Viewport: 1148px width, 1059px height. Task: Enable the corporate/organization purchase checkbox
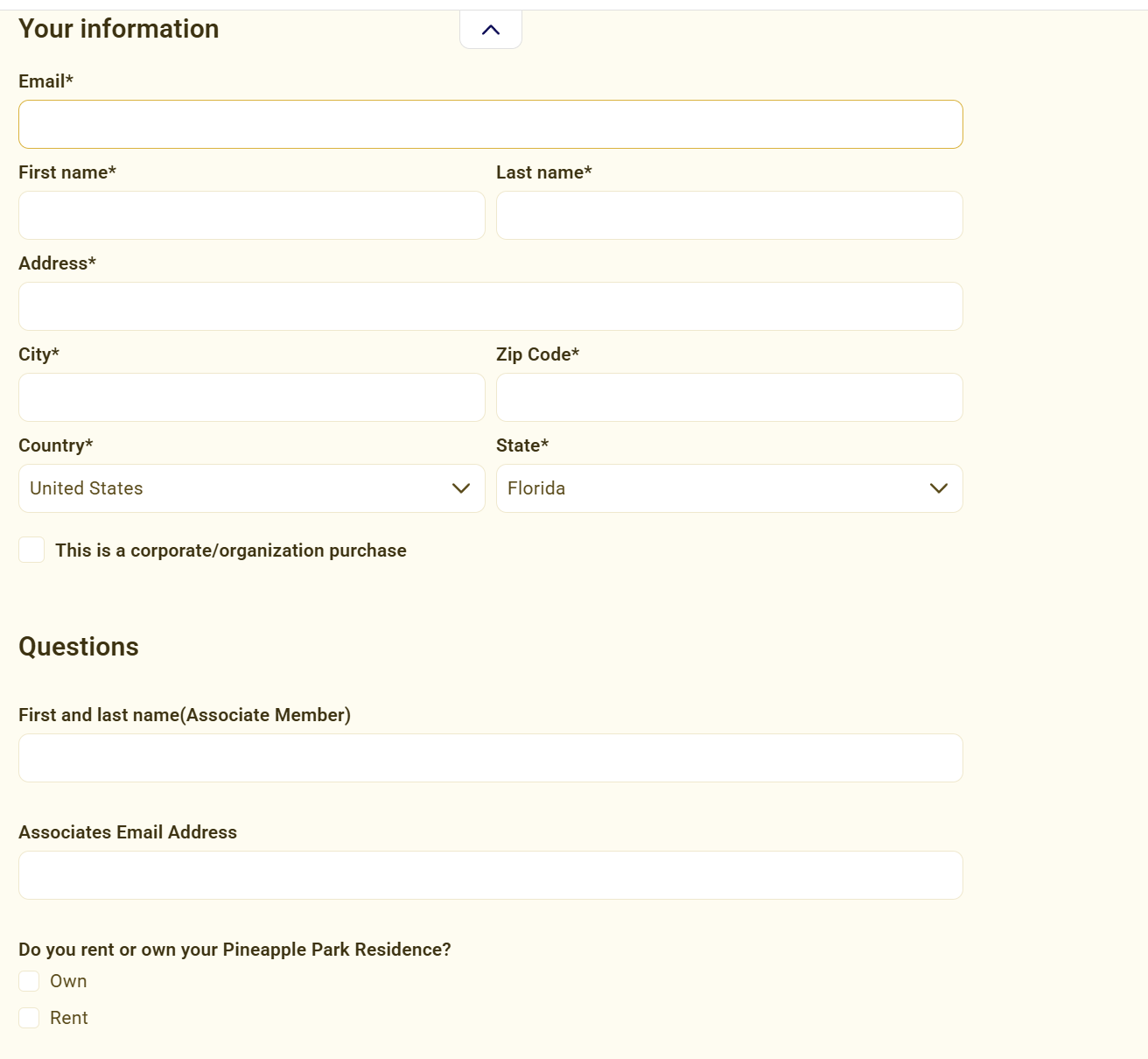(x=31, y=550)
